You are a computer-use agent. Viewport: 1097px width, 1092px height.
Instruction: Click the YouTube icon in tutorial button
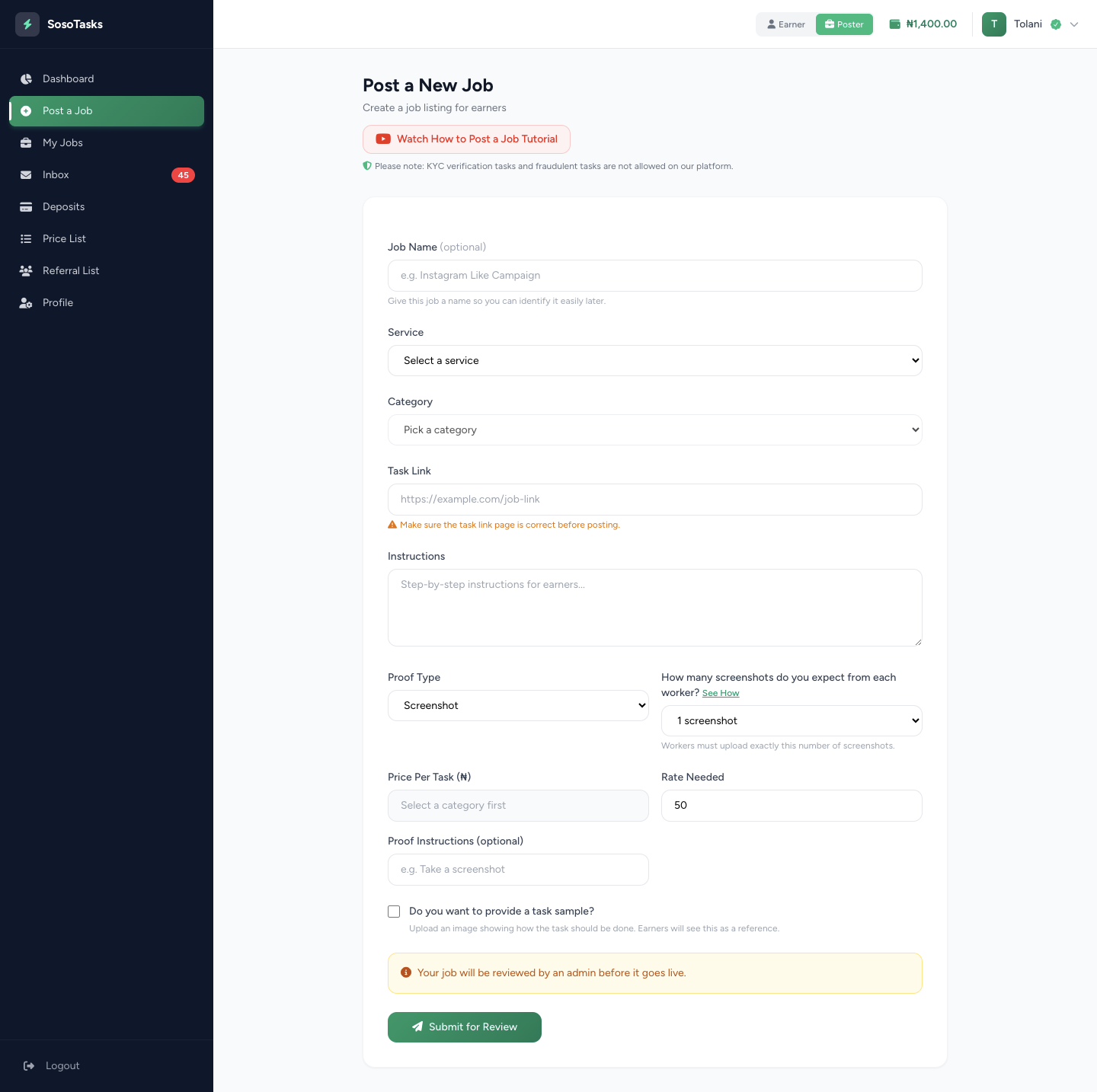(383, 139)
